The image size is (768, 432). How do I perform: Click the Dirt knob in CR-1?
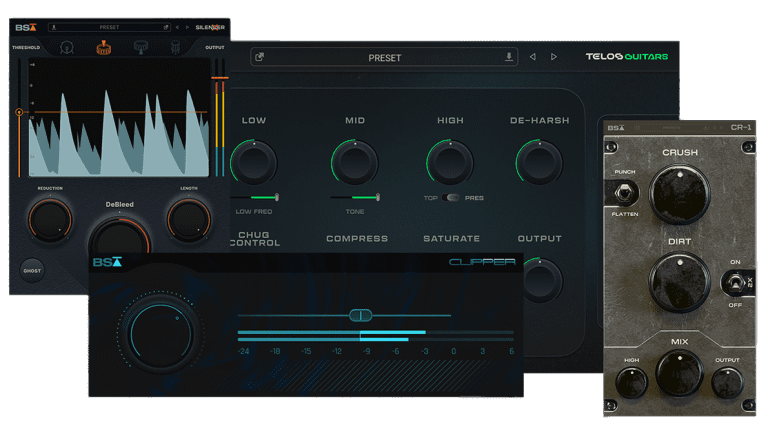pos(680,282)
